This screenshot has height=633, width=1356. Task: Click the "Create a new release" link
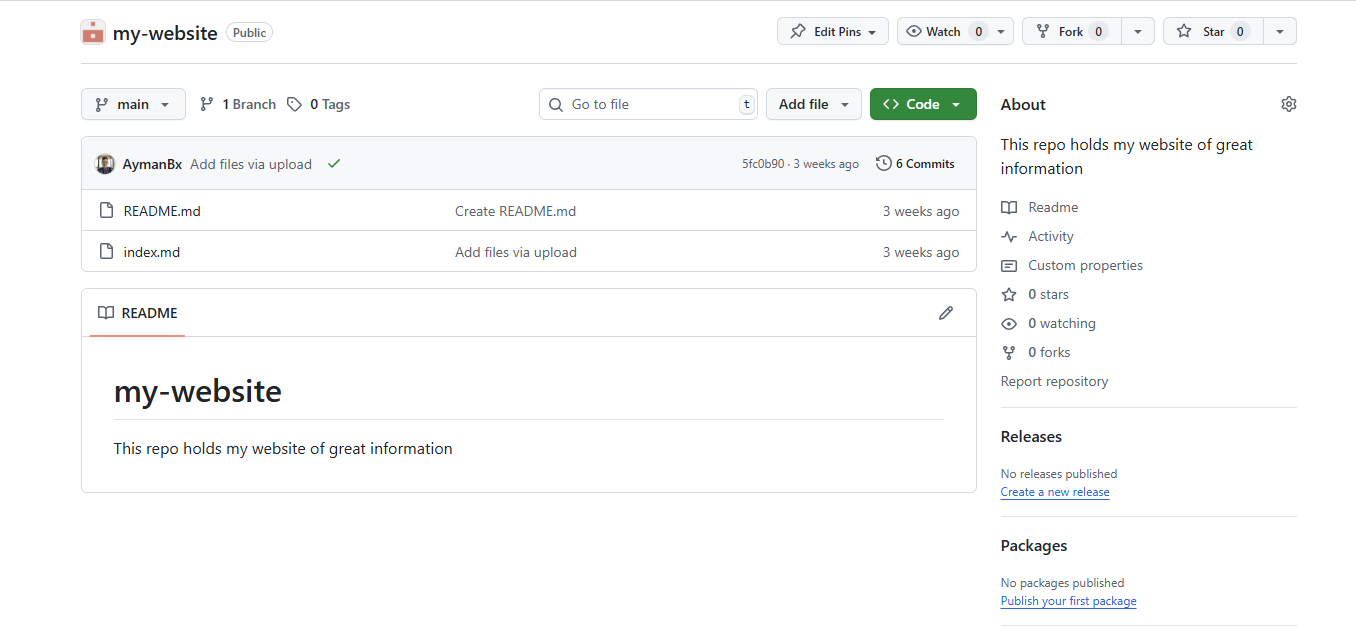pyautogui.click(x=1054, y=491)
